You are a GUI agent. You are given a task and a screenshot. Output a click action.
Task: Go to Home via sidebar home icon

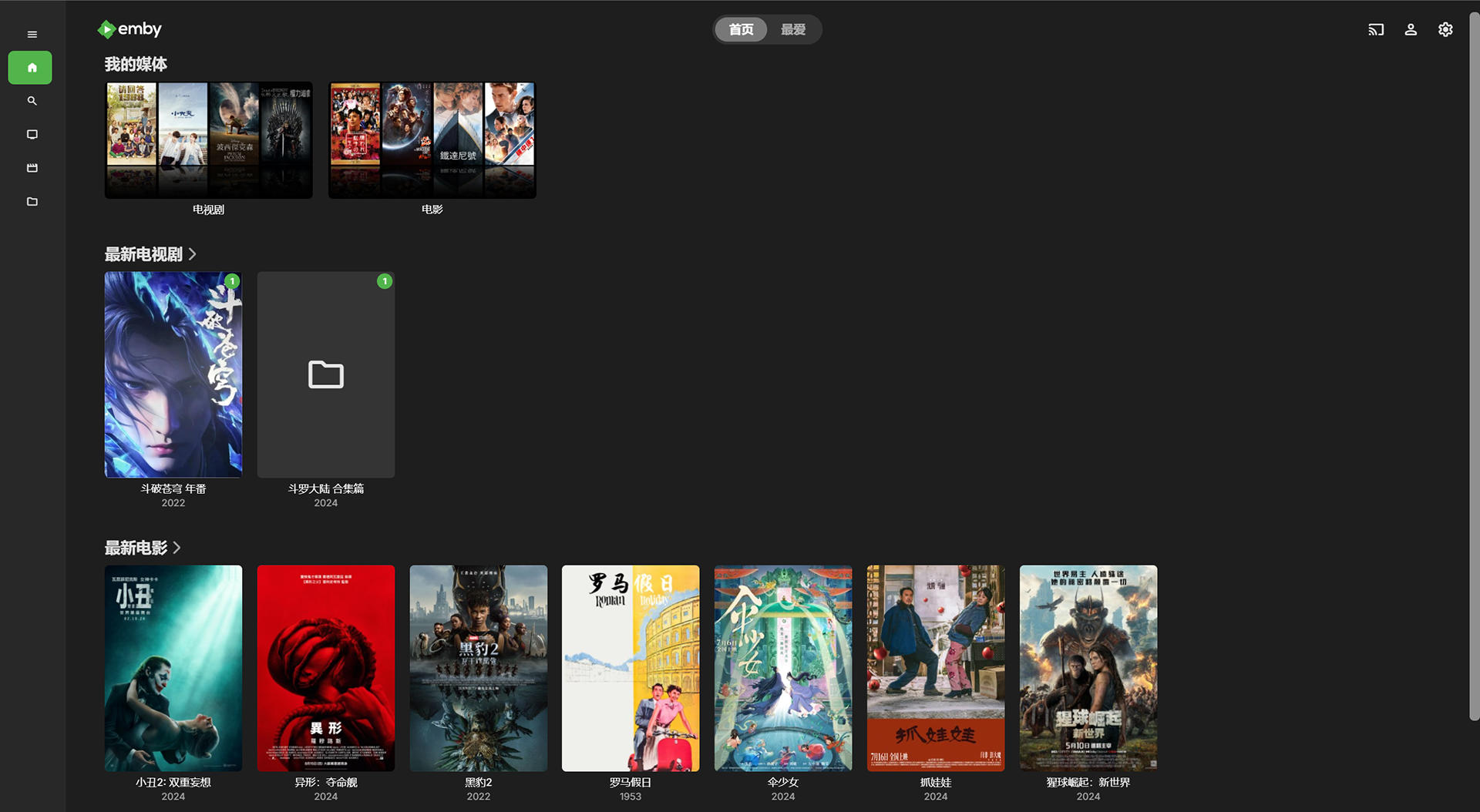coord(31,68)
